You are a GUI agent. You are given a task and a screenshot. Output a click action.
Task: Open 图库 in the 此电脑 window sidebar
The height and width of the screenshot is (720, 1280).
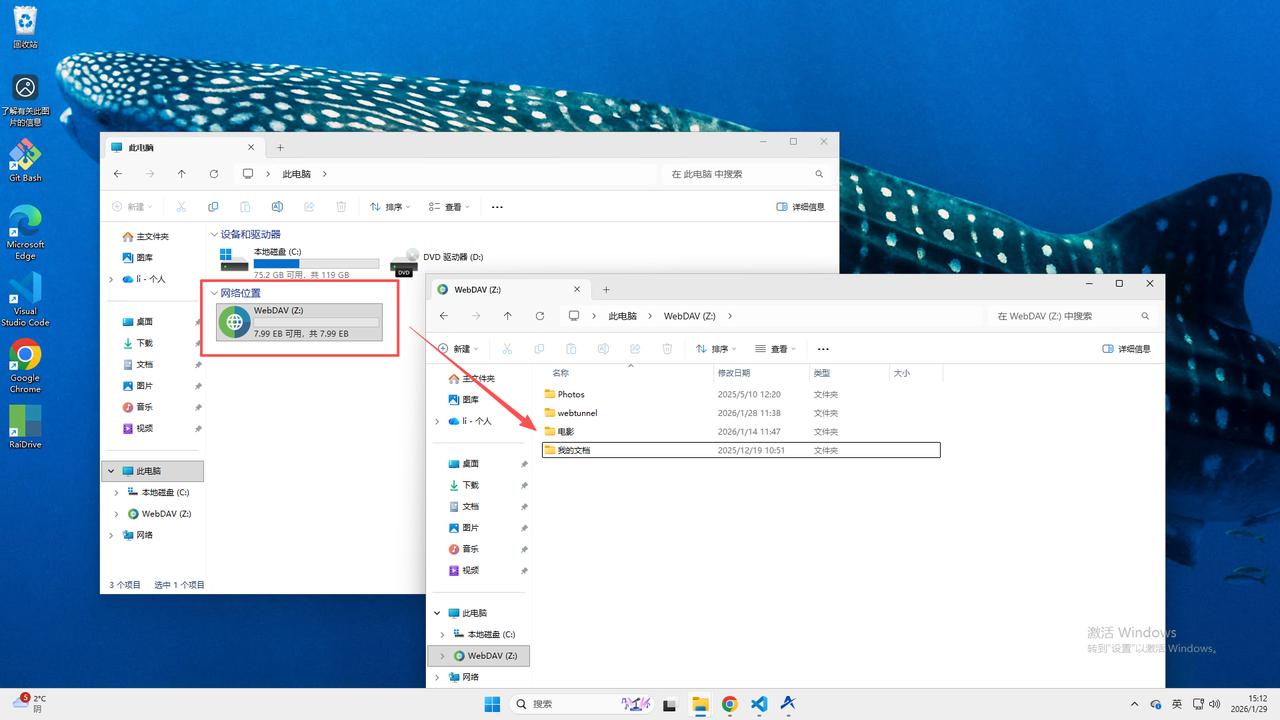pos(140,258)
